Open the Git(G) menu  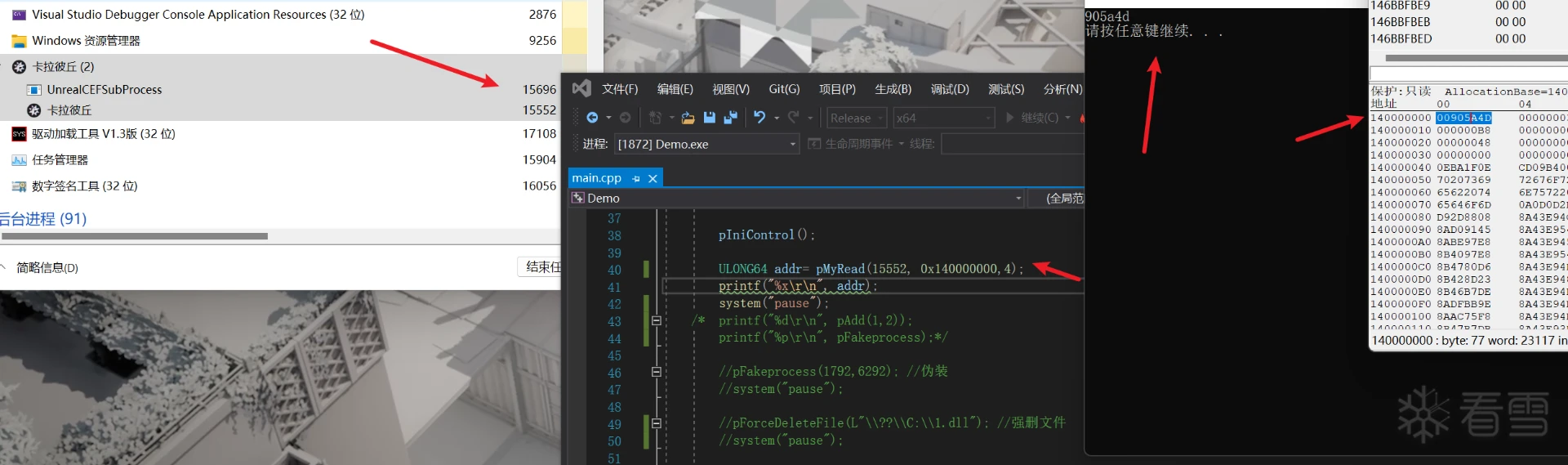pyautogui.click(x=784, y=89)
